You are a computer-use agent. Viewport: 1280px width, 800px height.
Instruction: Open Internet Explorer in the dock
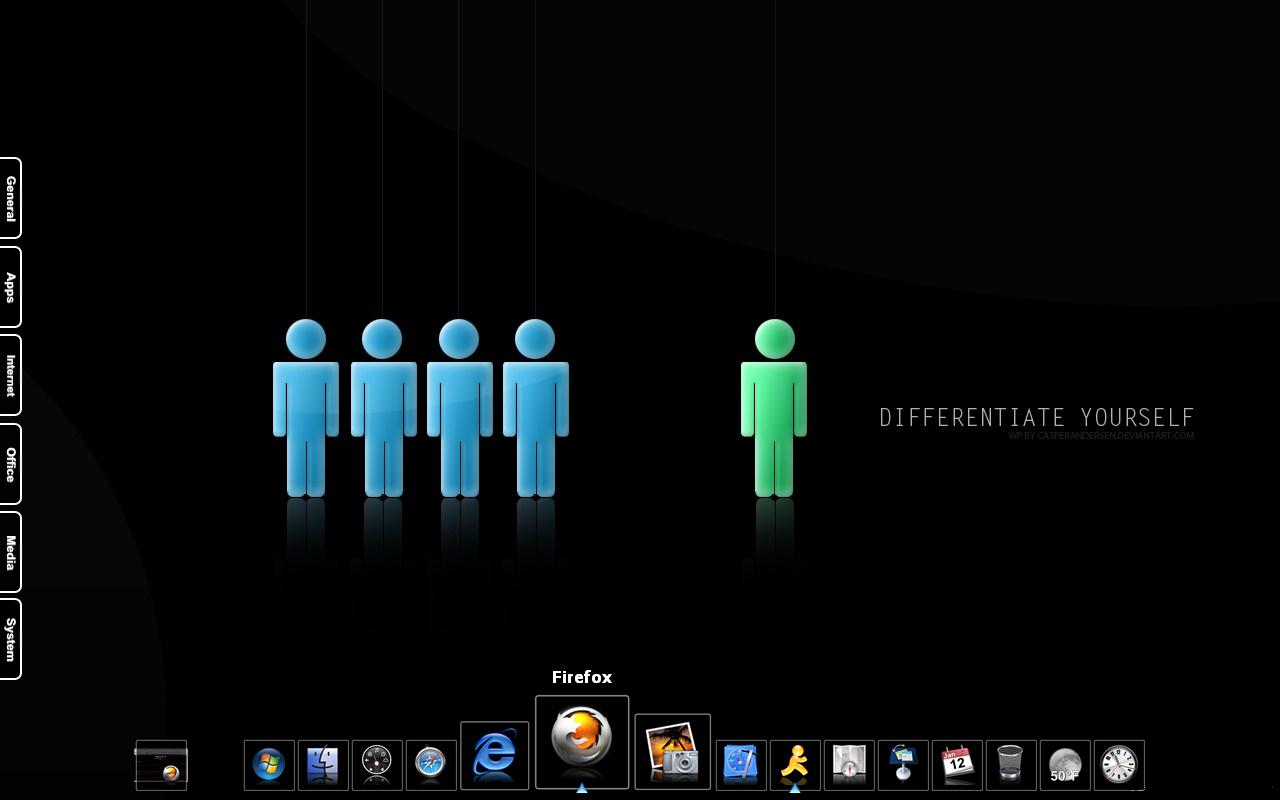pos(495,755)
